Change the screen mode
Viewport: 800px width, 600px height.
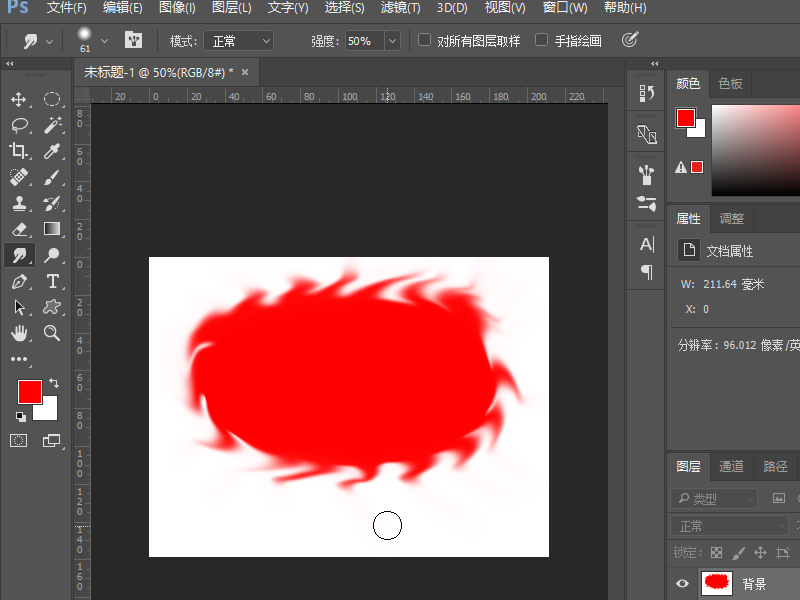51,441
